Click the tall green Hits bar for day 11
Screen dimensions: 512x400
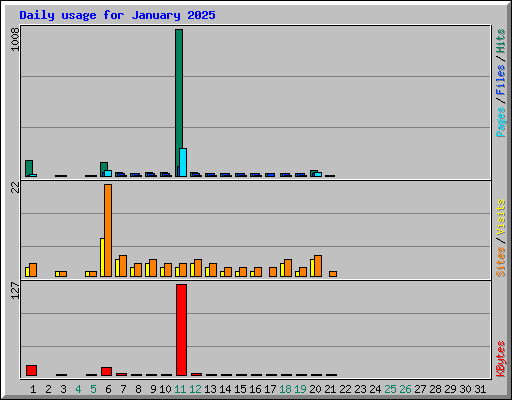coord(179,103)
